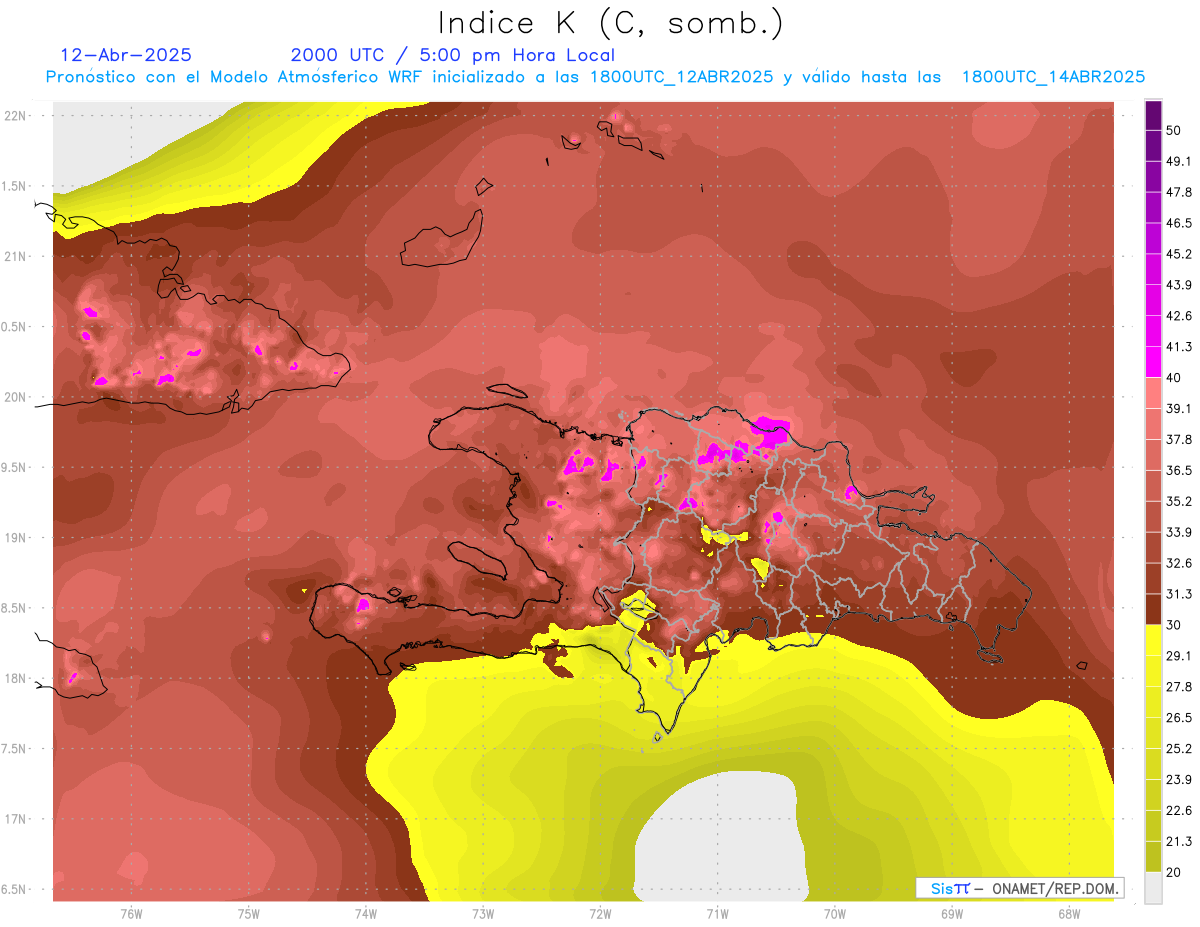Click the longitude axis label "76W"
This screenshot has width=1200, height=927.
click(x=131, y=914)
